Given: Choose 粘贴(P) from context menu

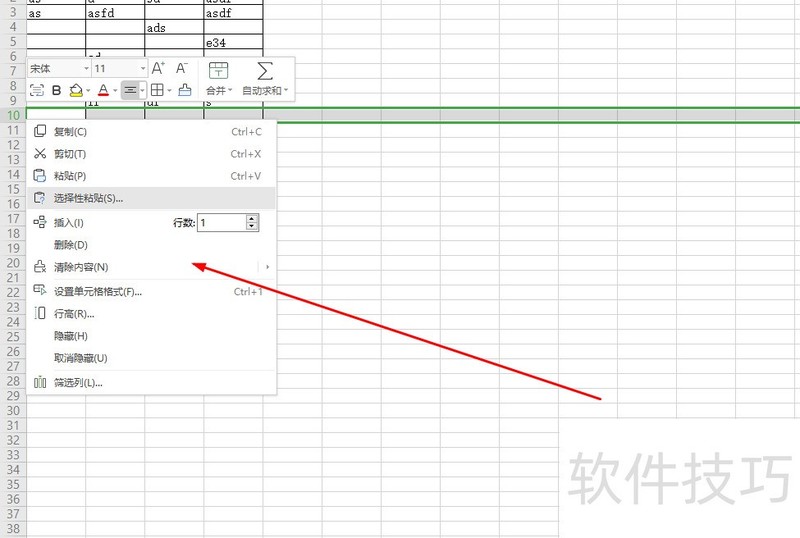Looking at the screenshot, I should [x=151, y=176].
